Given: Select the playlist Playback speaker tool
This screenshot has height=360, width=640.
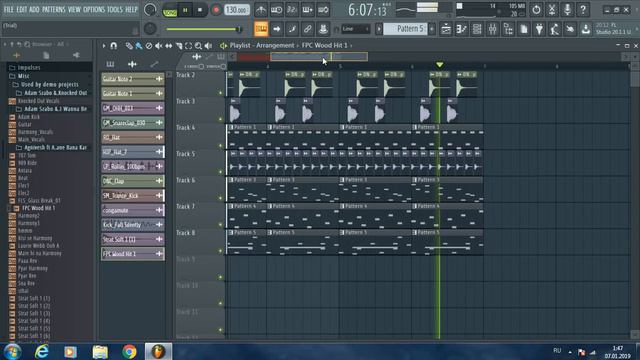Looking at the screenshot, I should point(208,46).
